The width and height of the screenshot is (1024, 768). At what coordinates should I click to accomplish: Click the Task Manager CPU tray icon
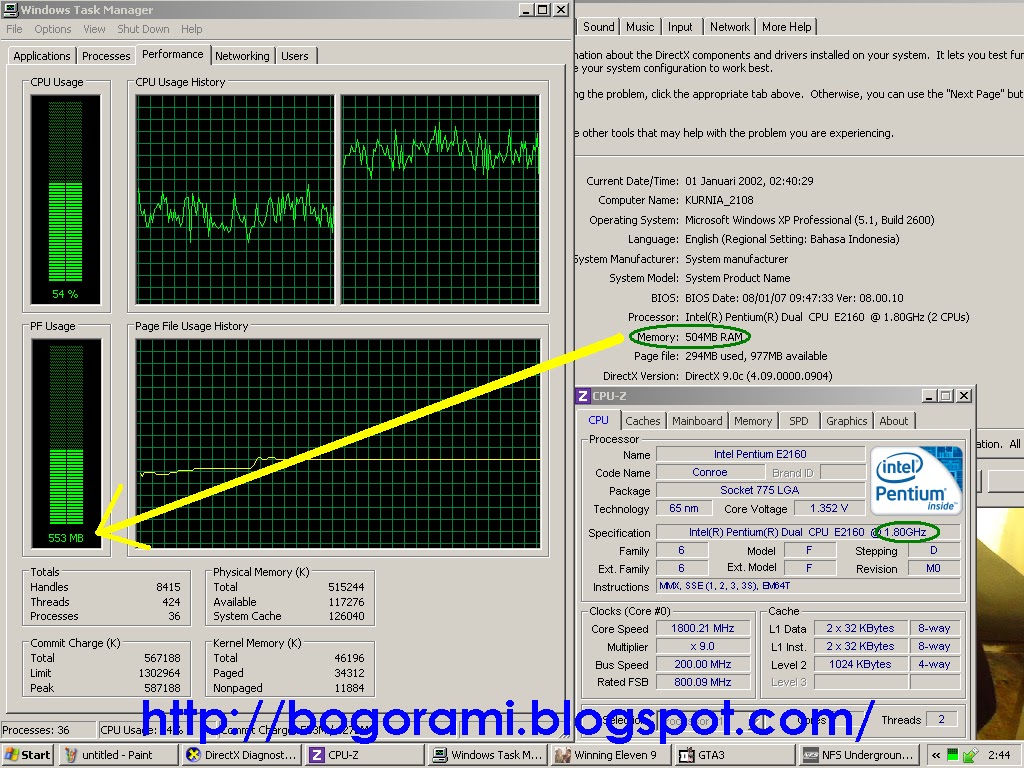coord(953,755)
